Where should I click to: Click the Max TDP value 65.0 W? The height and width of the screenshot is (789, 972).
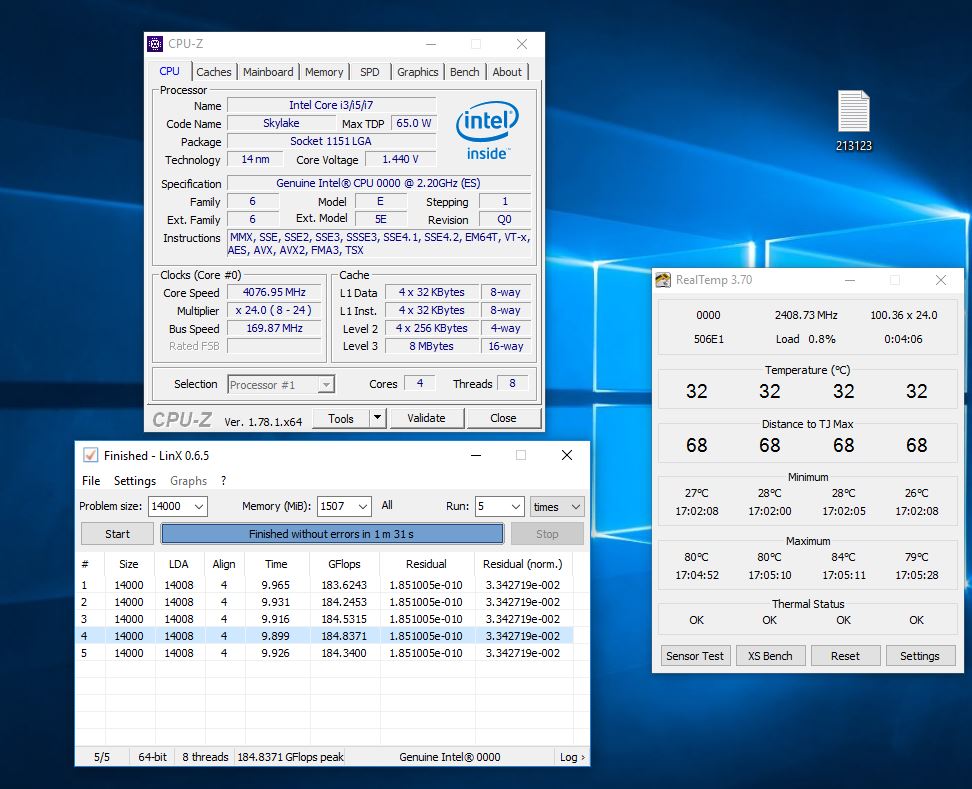[413, 123]
